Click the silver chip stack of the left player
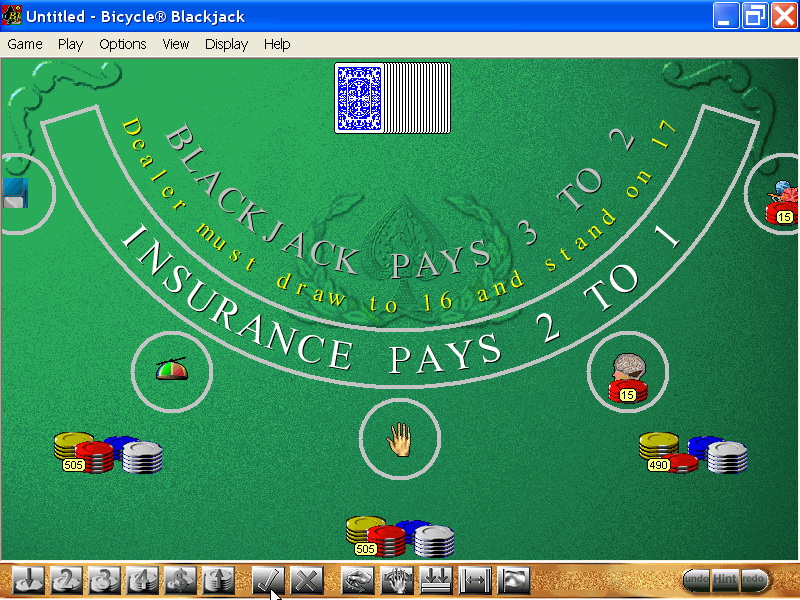 (x=142, y=457)
